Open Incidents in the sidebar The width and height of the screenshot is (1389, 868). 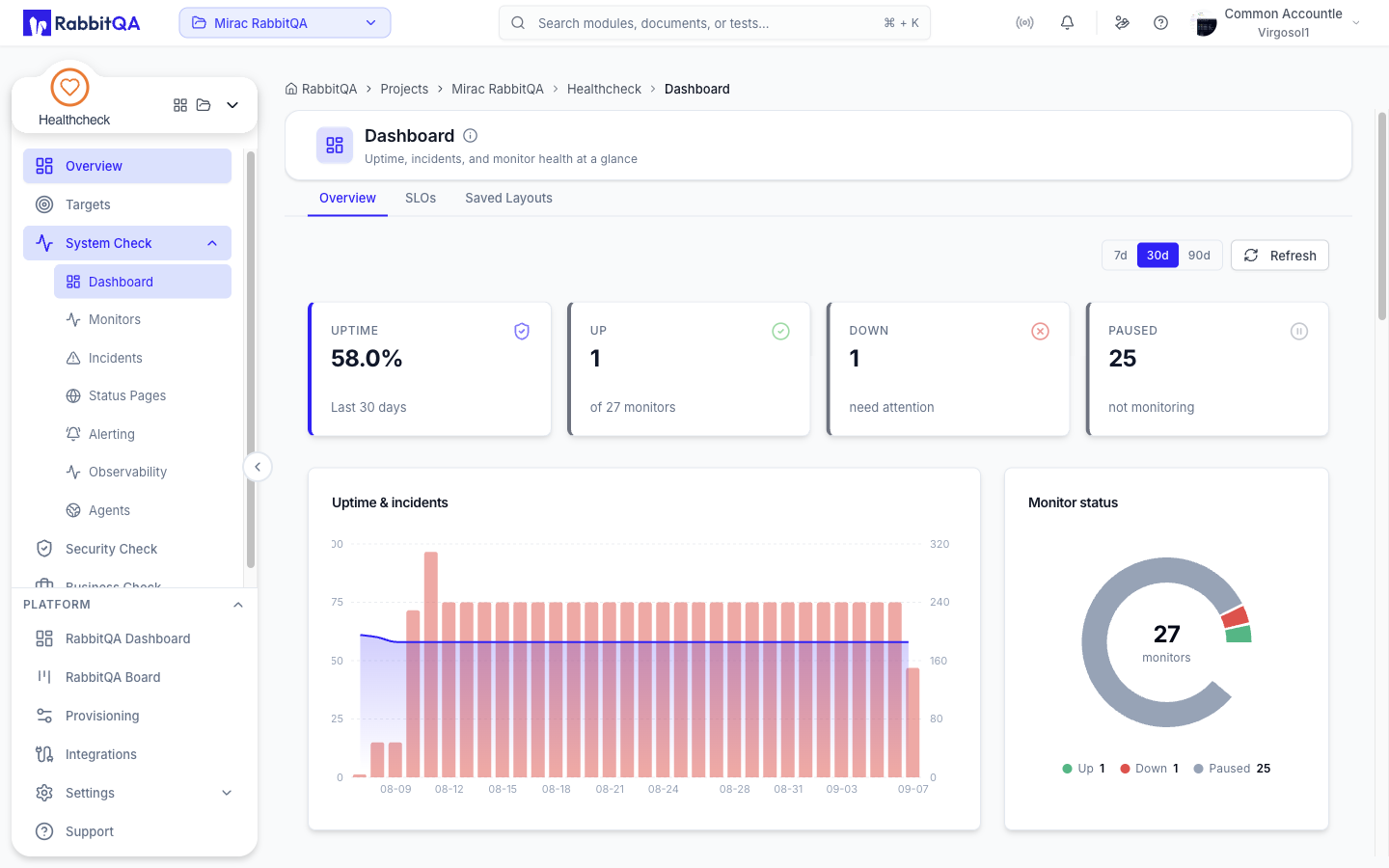[x=143, y=358]
